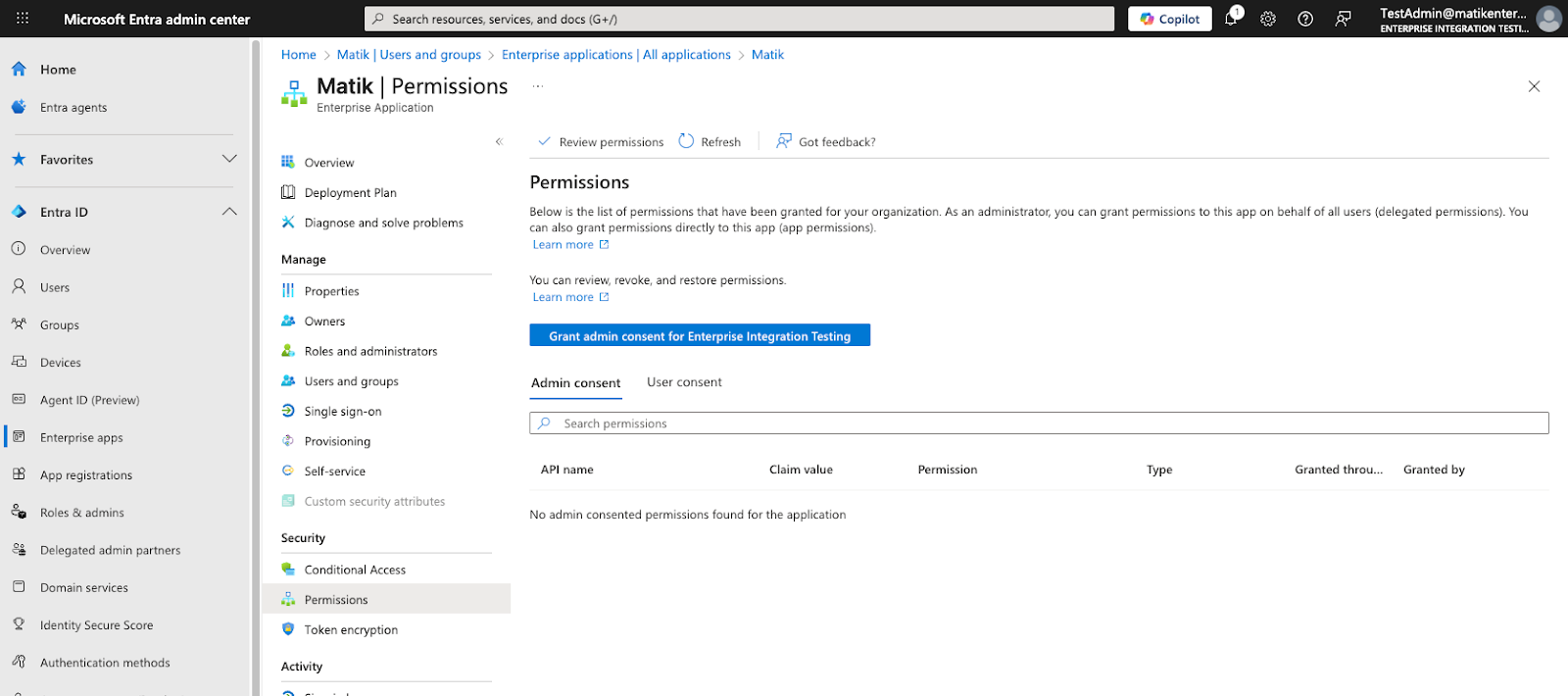Screen dimensions: 1568x696
Task: Open the app launcher grid icon
Action: pyautogui.click(x=23, y=19)
